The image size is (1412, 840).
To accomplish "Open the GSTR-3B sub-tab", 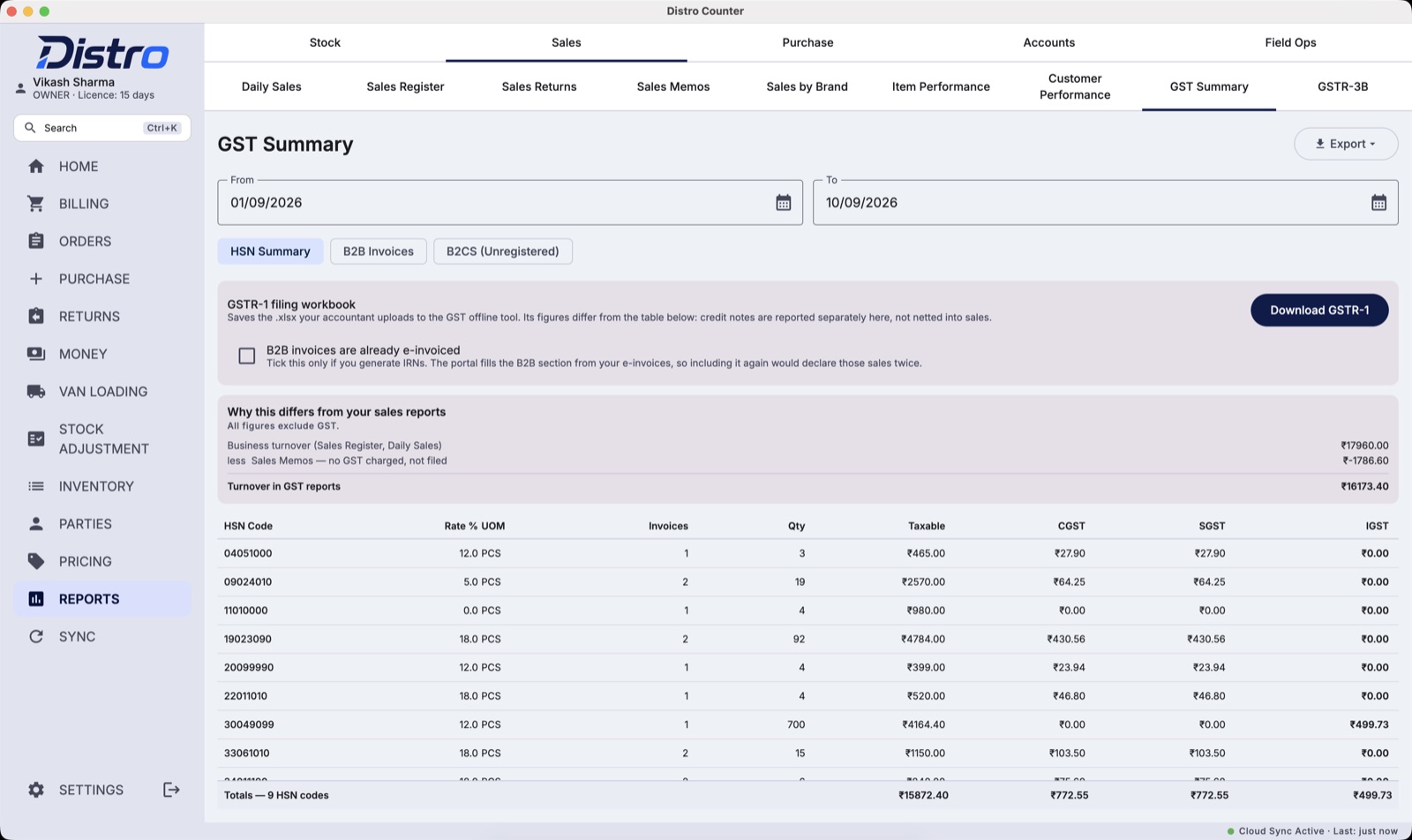I will click(x=1343, y=86).
